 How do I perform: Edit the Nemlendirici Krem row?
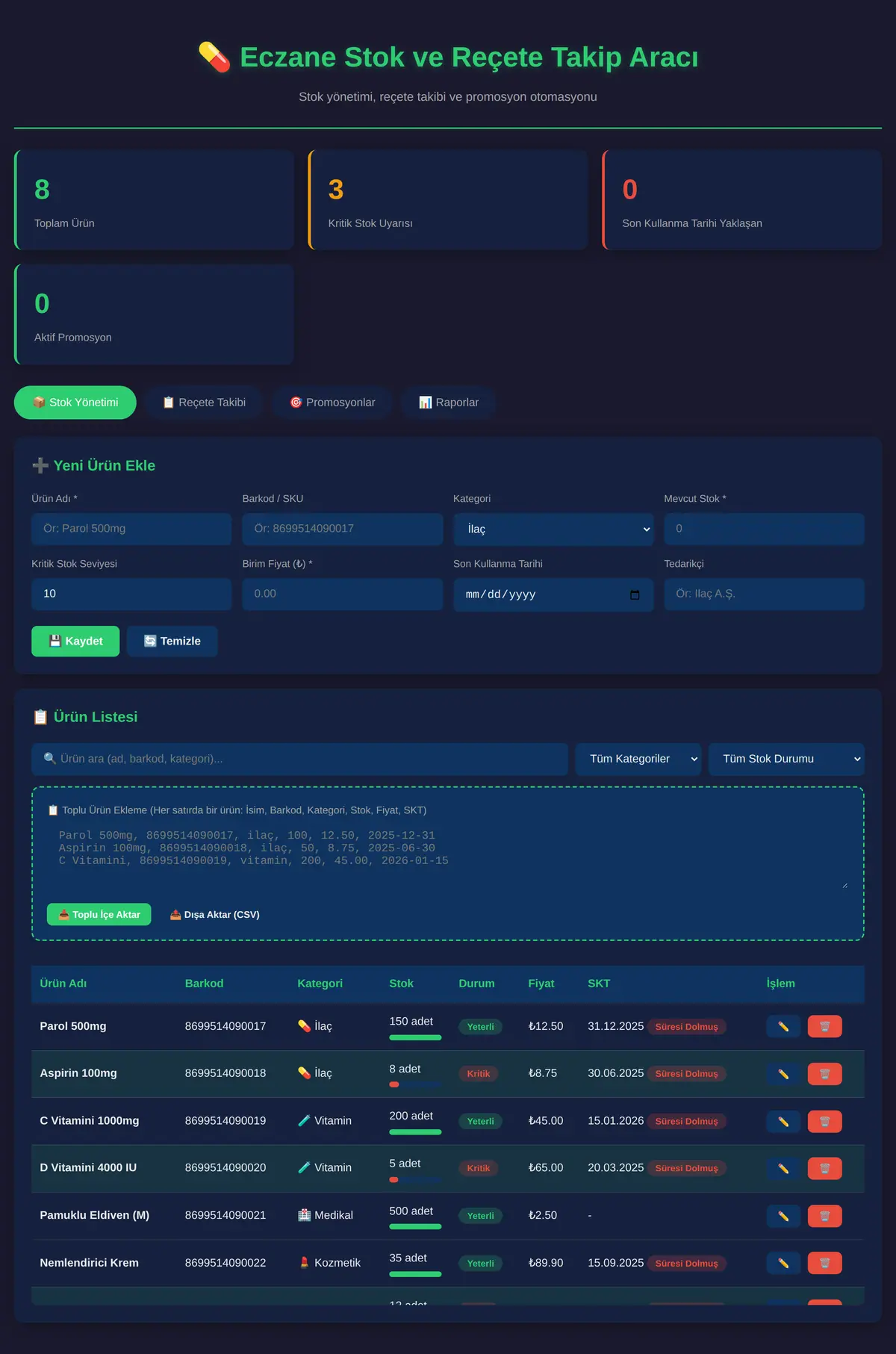click(x=783, y=1263)
